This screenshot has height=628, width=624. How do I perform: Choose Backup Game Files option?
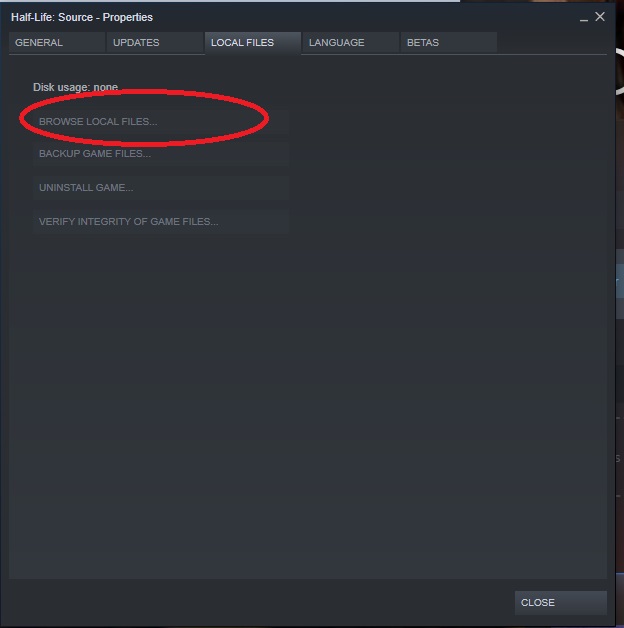click(161, 153)
